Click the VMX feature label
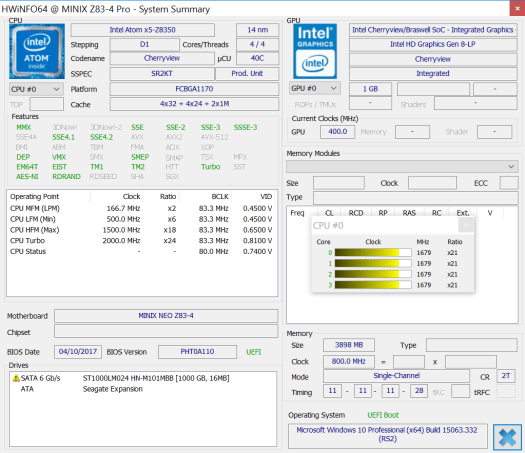 tap(59, 157)
